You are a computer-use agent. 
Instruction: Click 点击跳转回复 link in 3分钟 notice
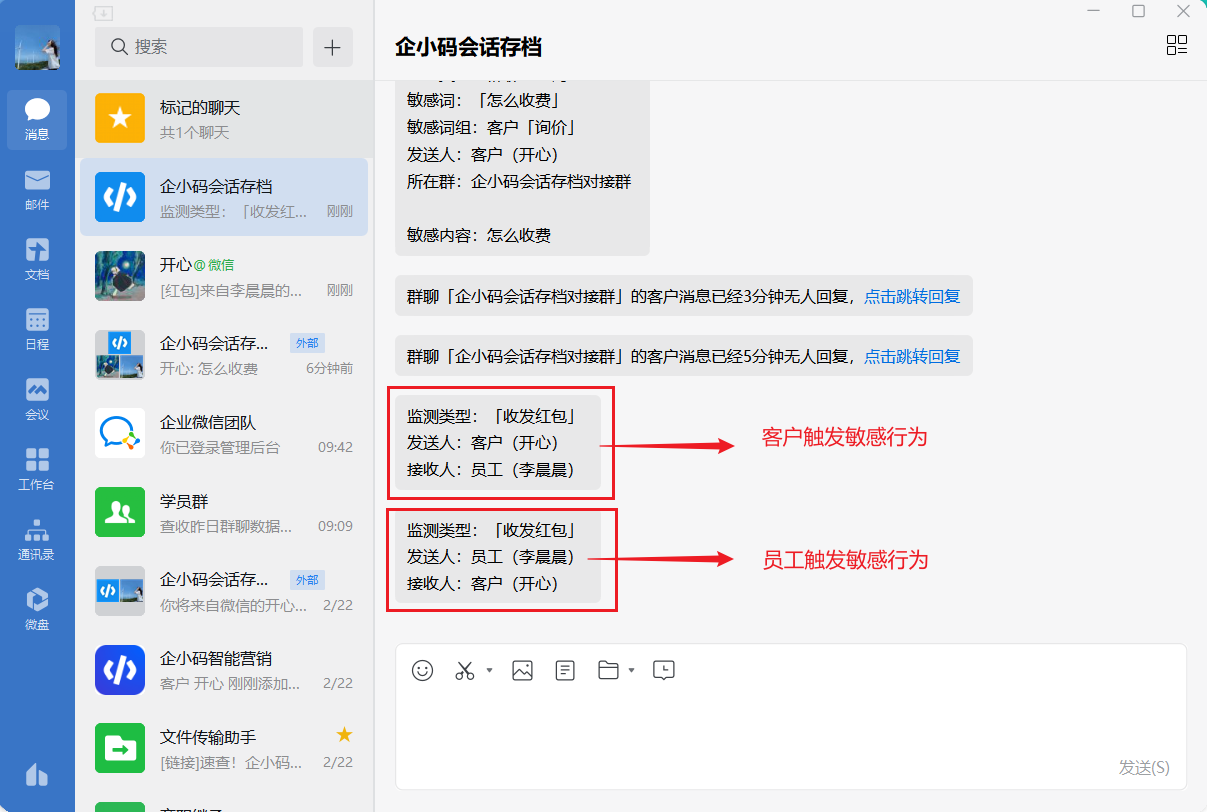(x=912, y=297)
